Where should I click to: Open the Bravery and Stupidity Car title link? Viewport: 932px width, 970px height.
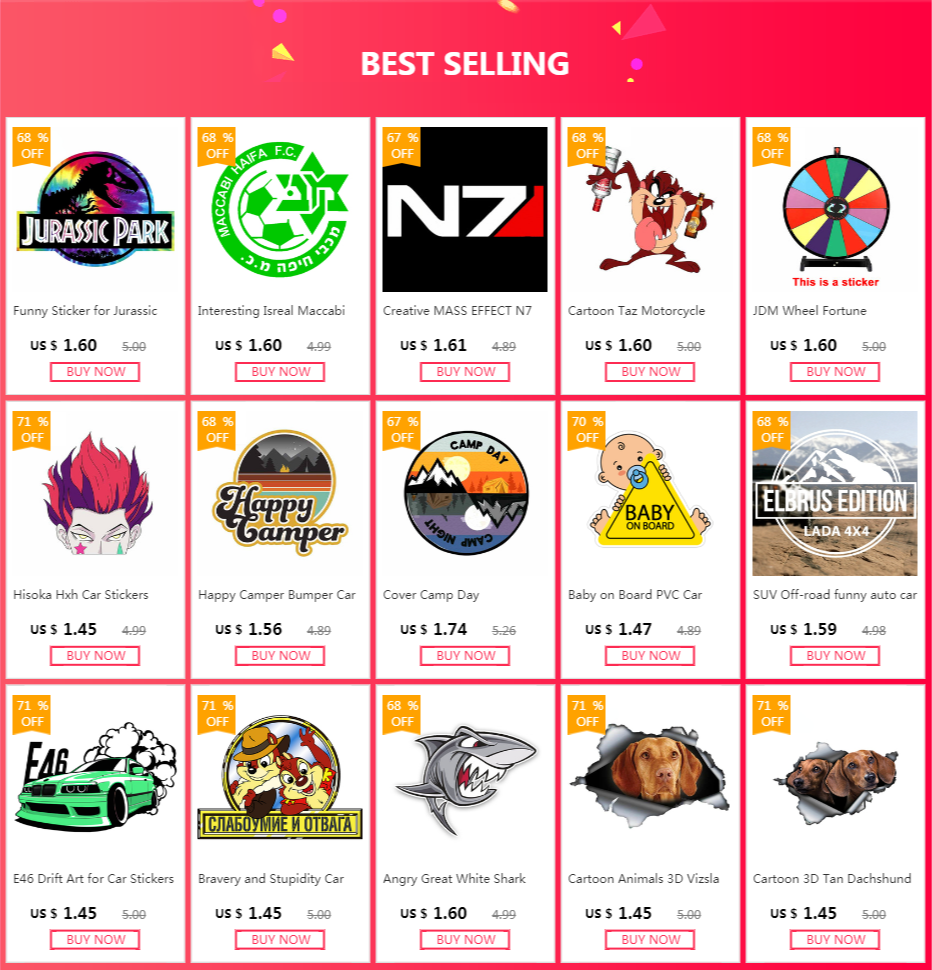pos(271,879)
